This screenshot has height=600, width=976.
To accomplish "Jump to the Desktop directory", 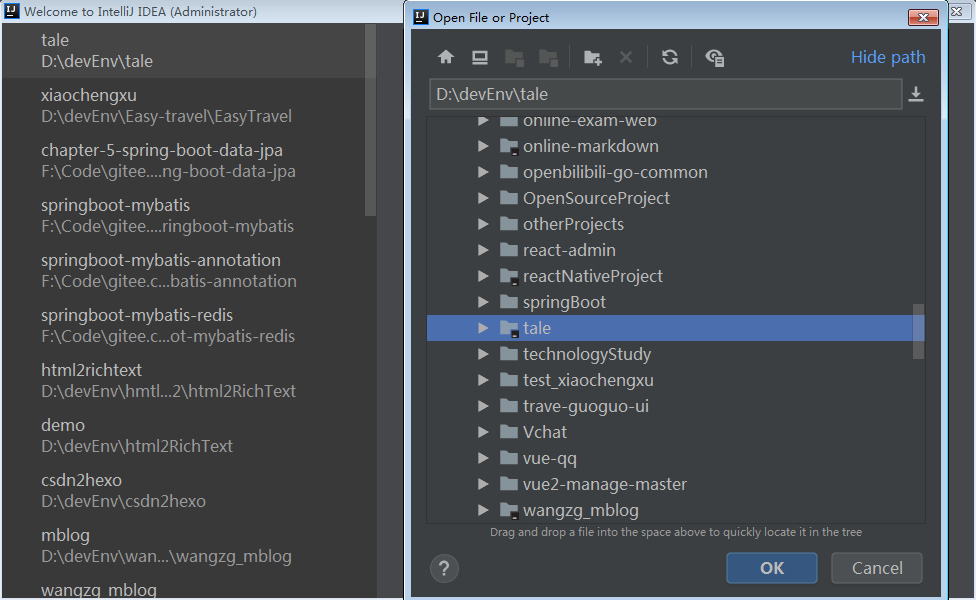I will 480,58.
